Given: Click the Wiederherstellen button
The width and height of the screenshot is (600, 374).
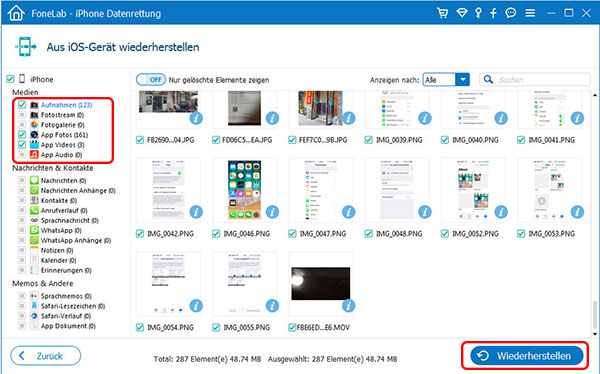Looking at the screenshot, I should [527, 356].
